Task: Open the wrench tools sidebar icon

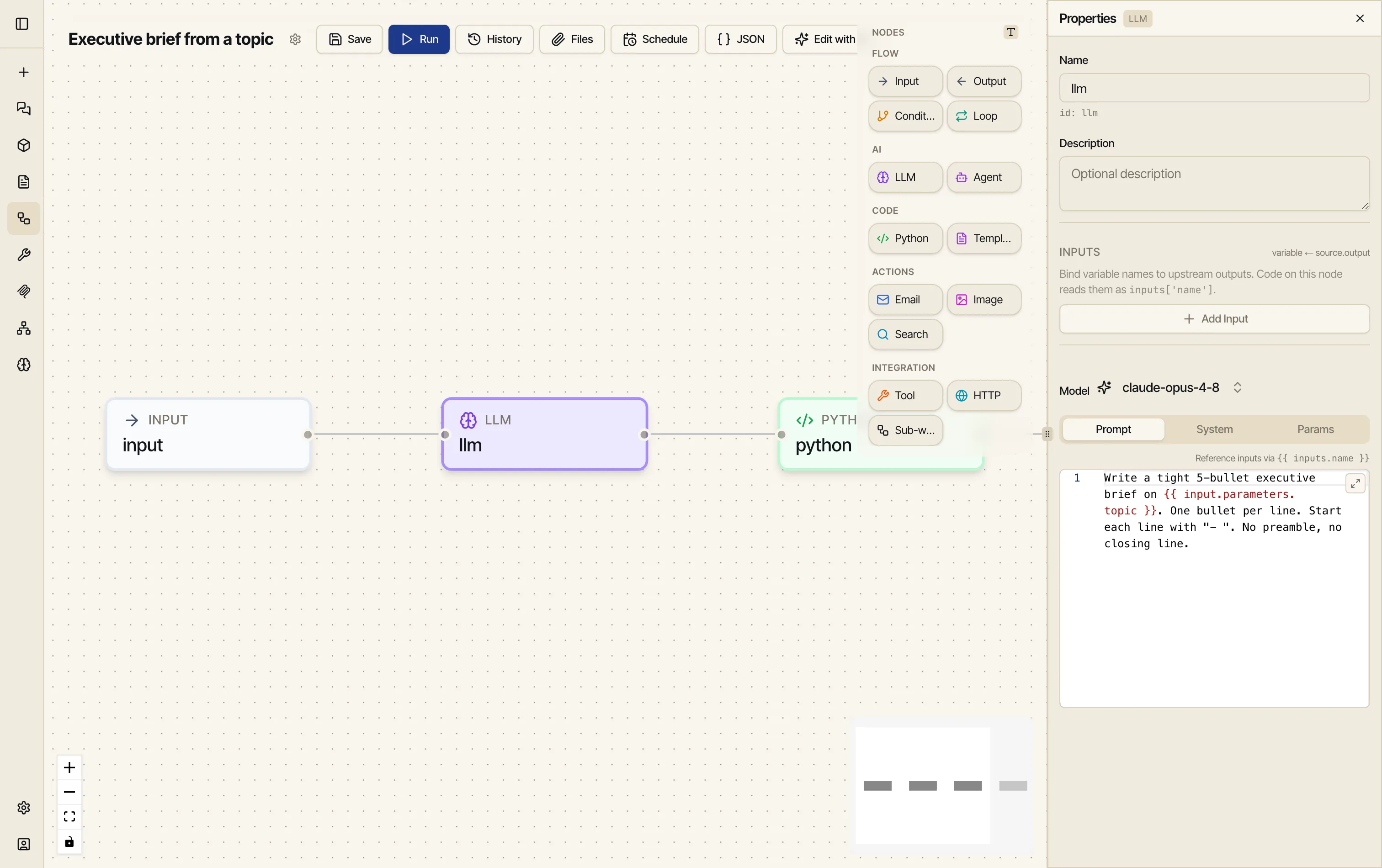Action: click(x=23, y=255)
